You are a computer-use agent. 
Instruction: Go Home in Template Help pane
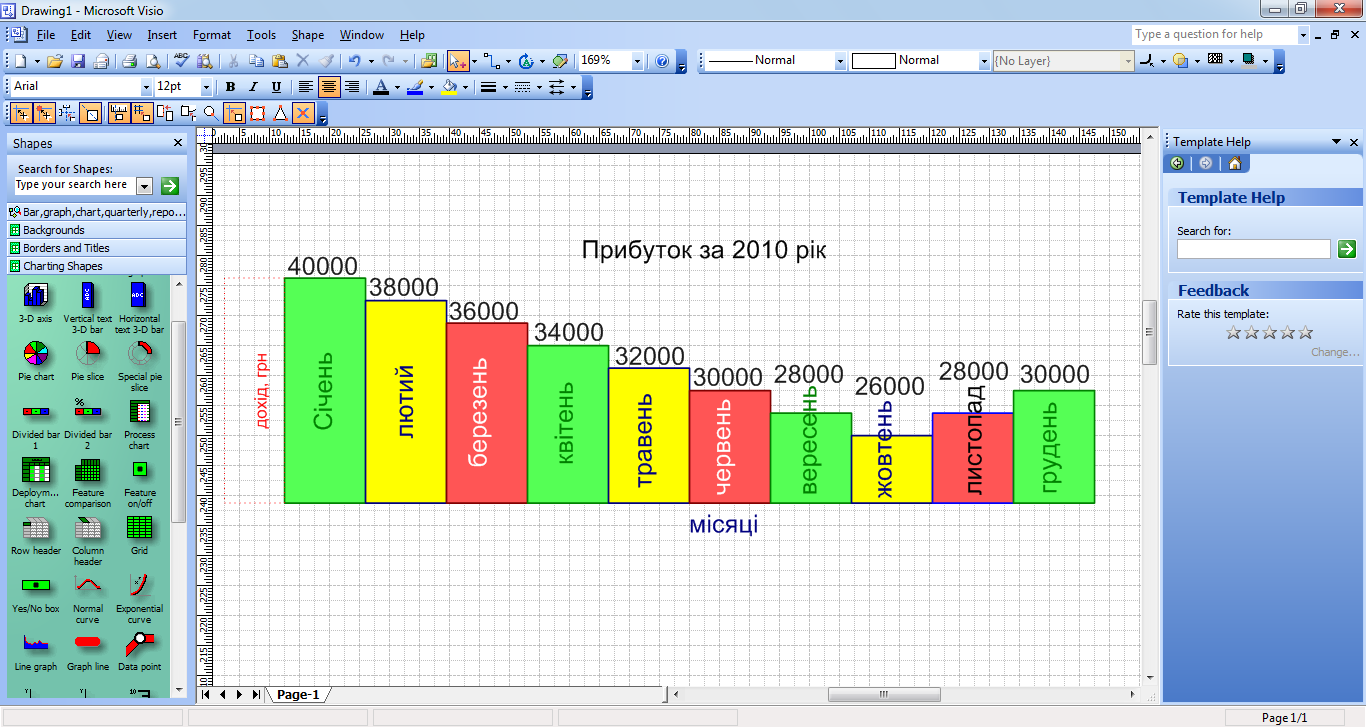1235,163
